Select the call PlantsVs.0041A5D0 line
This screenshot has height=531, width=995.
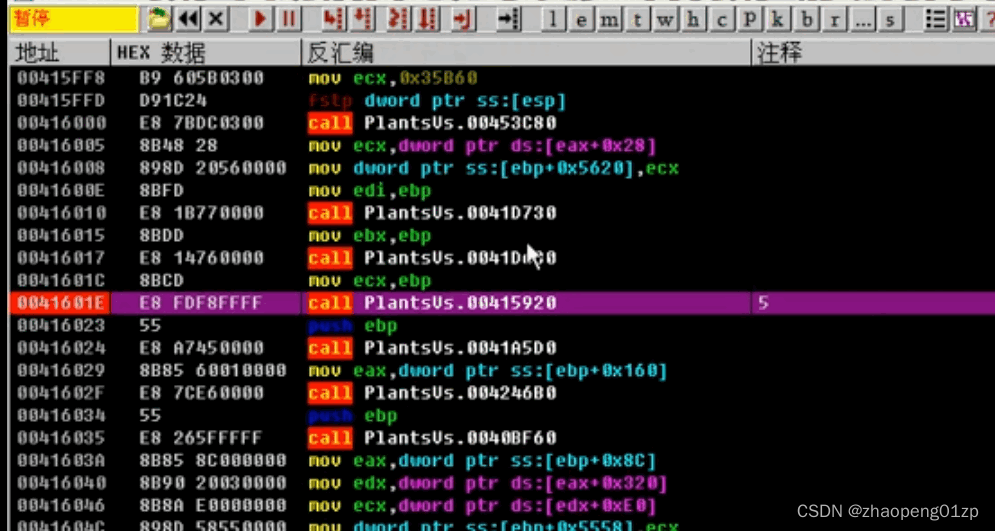432,348
